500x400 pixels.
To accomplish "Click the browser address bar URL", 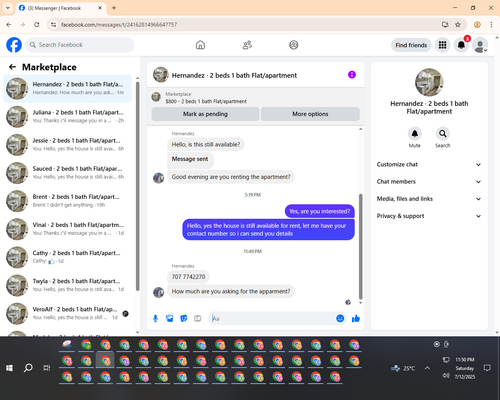I will coord(119,25).
